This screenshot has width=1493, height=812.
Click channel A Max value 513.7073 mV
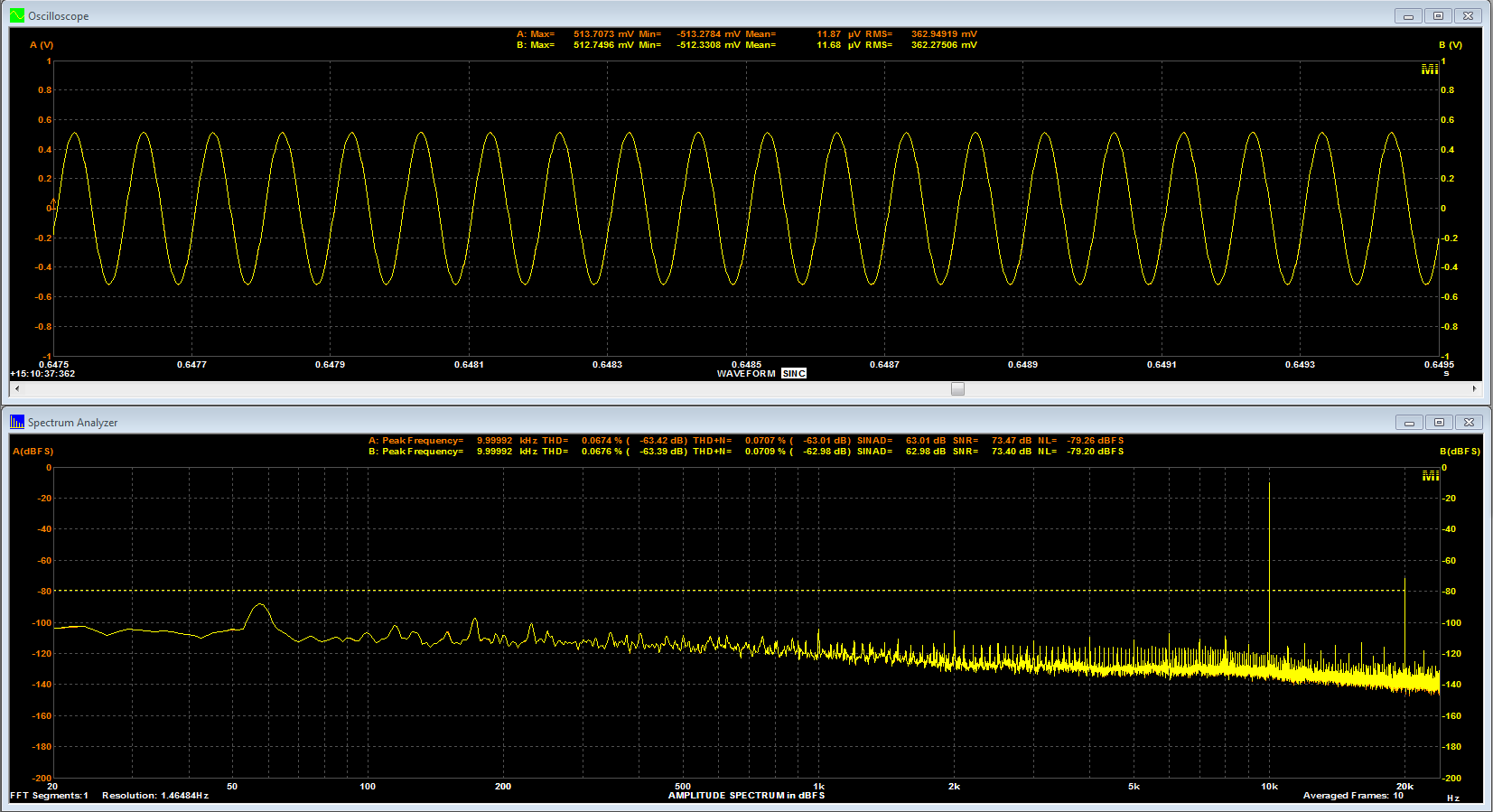pos(603,34)
